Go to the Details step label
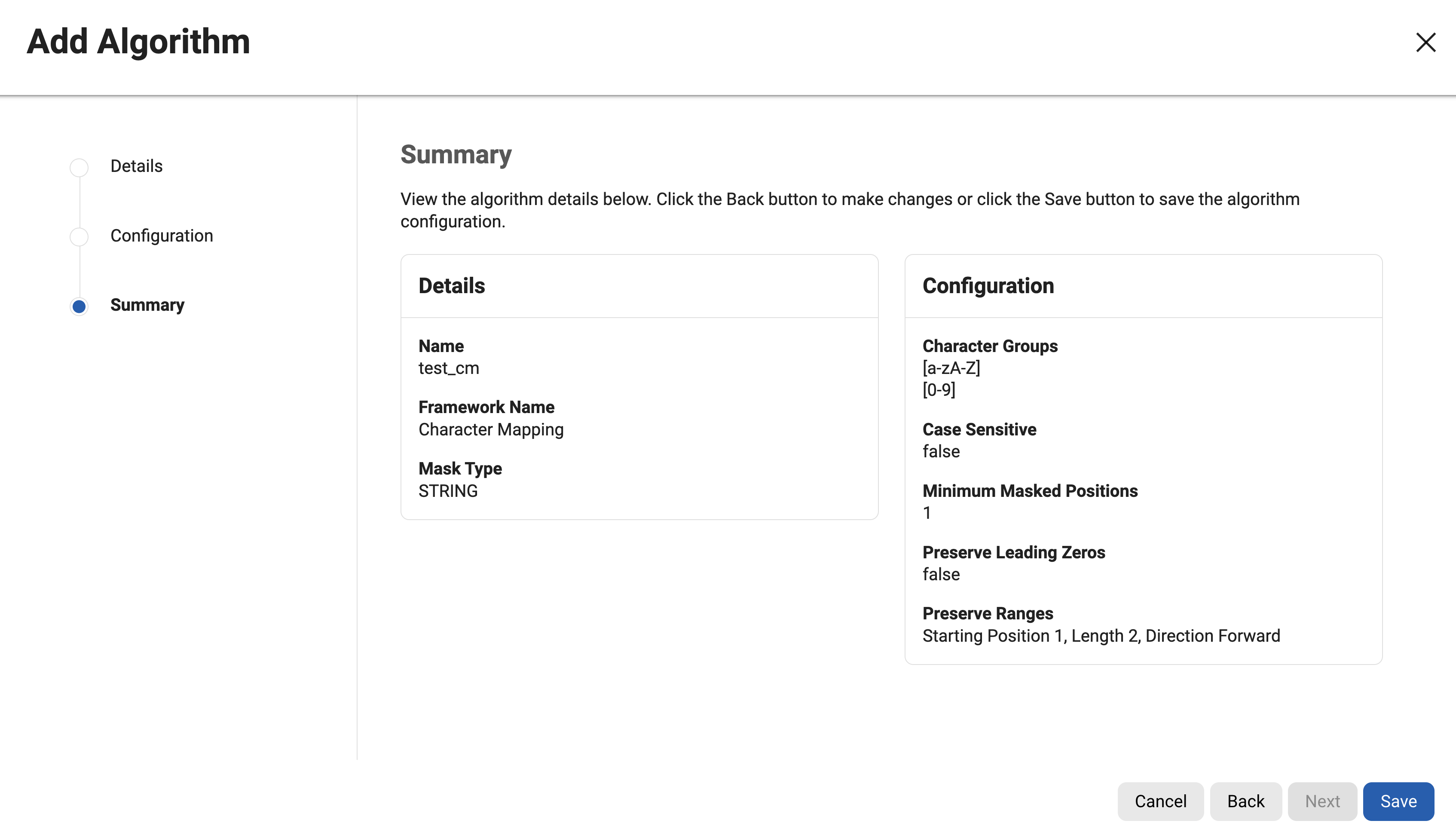 (x=136, y=166)
